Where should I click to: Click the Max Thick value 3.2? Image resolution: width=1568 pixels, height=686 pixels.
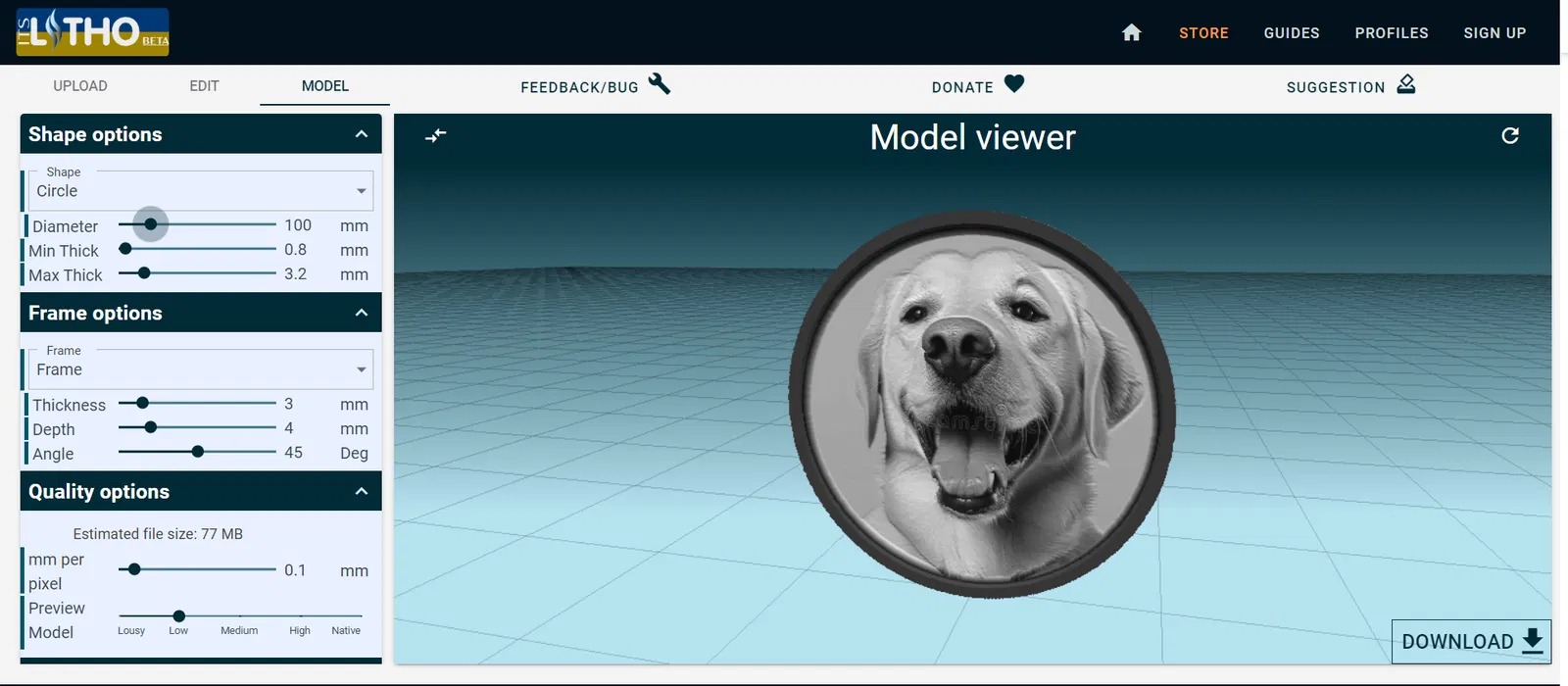tap(295, 274)
